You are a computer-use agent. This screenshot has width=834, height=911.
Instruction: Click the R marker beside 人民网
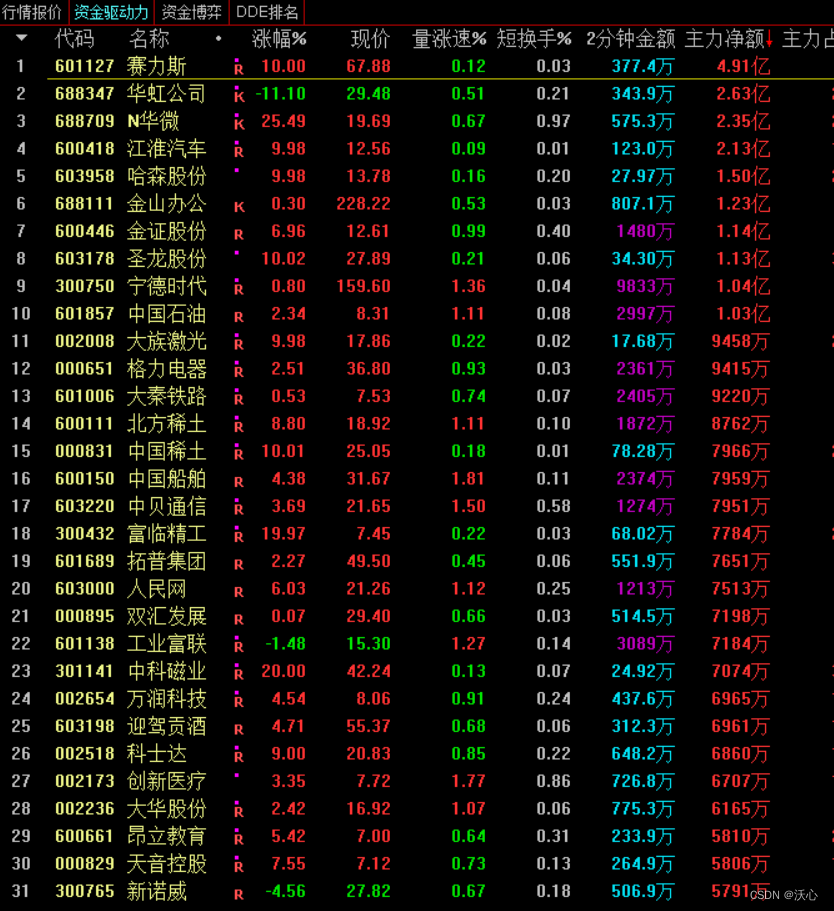coord(238,591)
